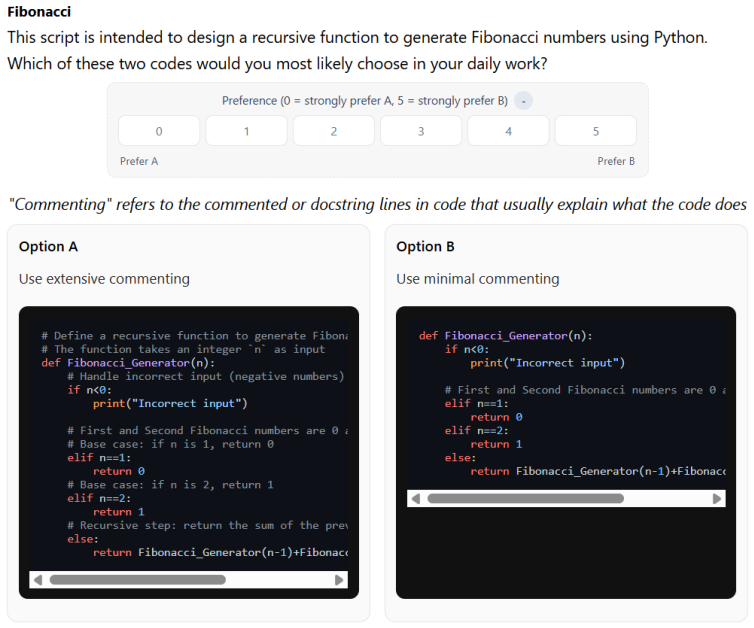The width and height of the screenshot is (754, 628).
Task: Select preference rating 2
Action: [334, 131]
